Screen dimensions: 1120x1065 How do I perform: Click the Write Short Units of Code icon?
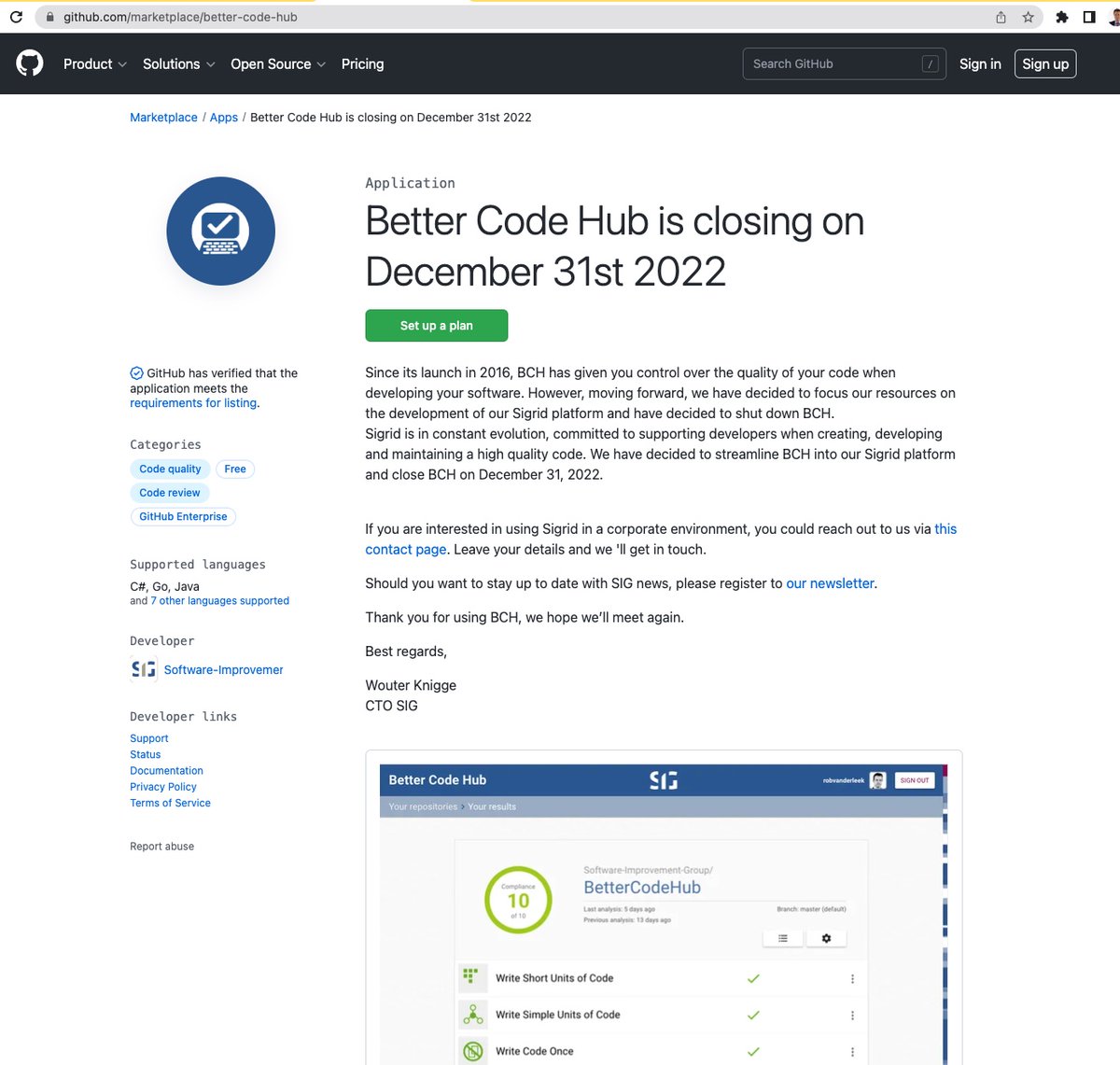[471, 976]
